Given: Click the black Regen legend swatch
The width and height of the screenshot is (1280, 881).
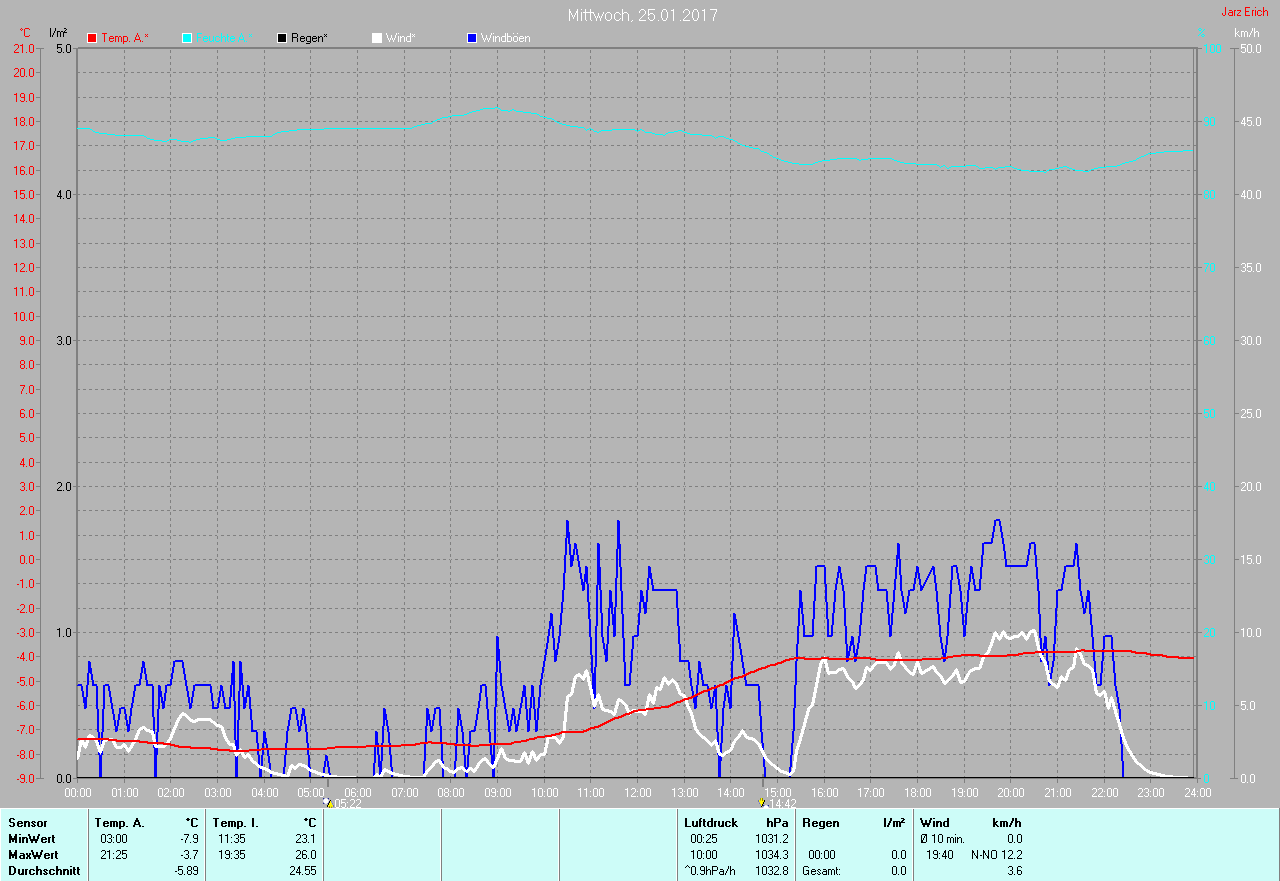Looking at the screenshot, I should point(282,38).
